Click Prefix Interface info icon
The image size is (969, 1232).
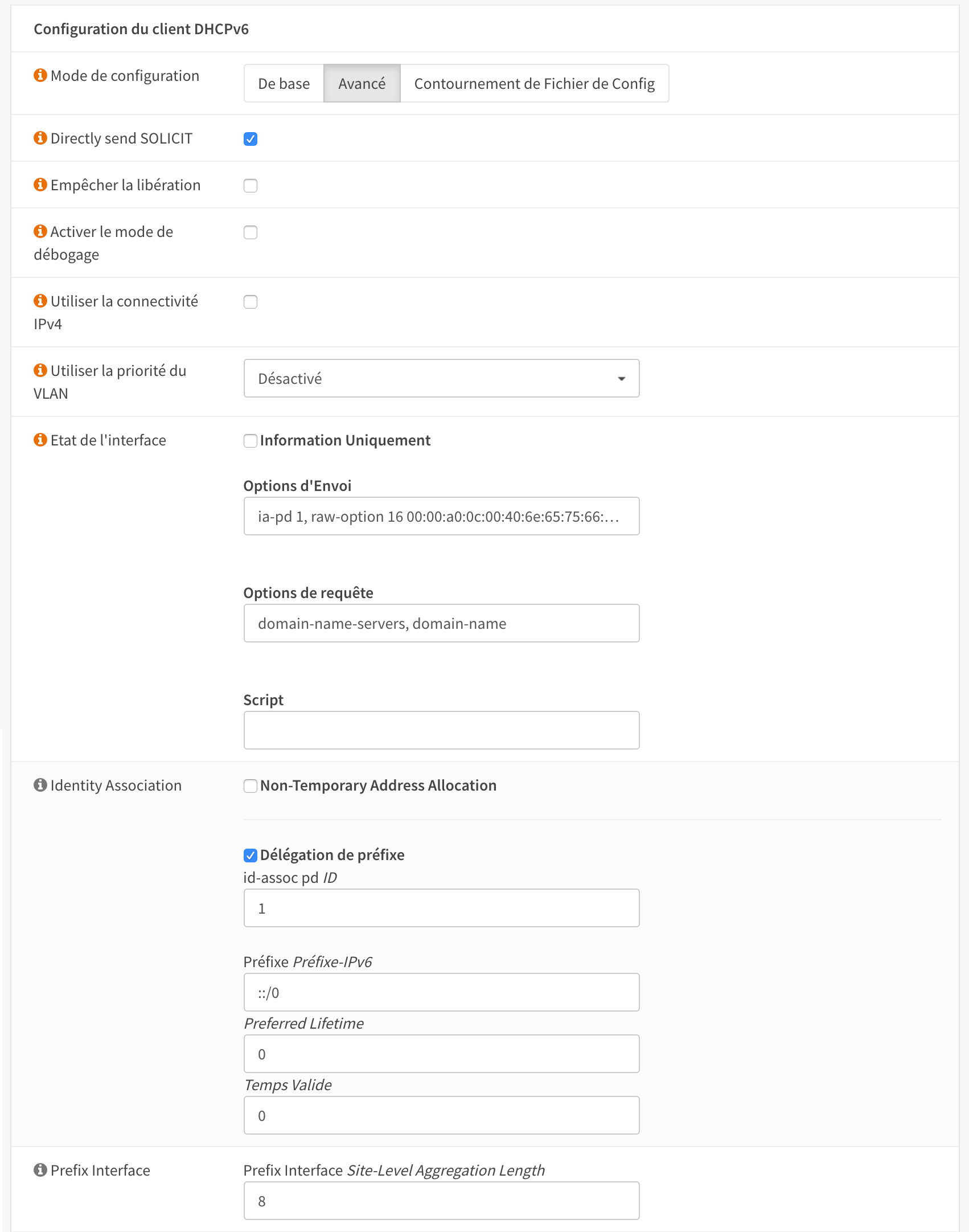[40, 1170]
